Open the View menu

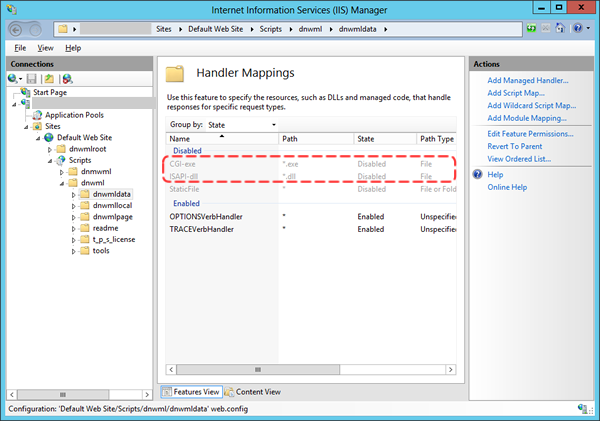[45, 48]
